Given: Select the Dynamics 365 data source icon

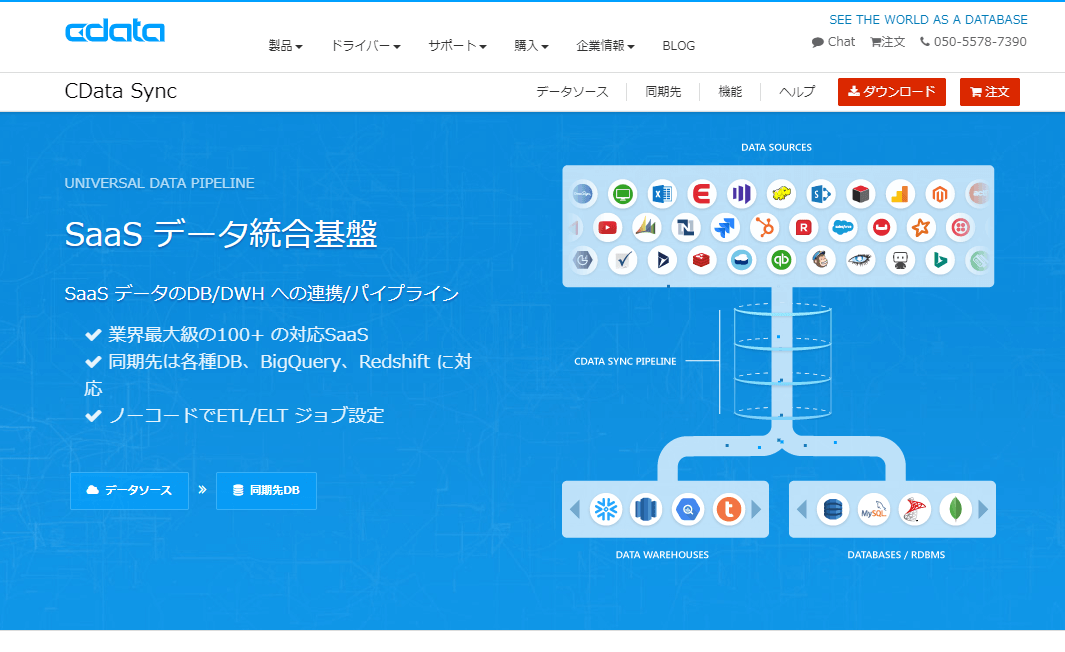Looking at the screenshot, I should pyautogui.click(x=662, y=260).
